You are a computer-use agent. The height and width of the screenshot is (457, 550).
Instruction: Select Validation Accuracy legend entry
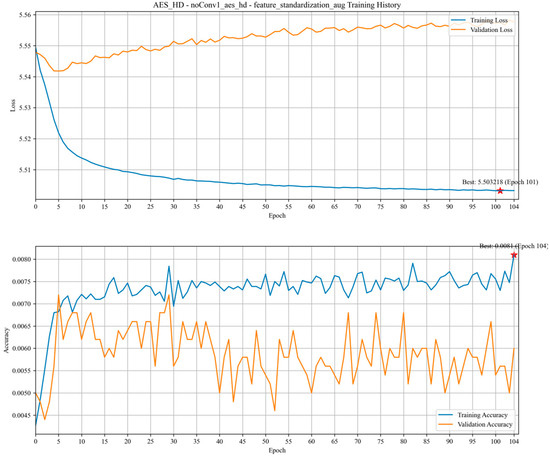(475, 424)
